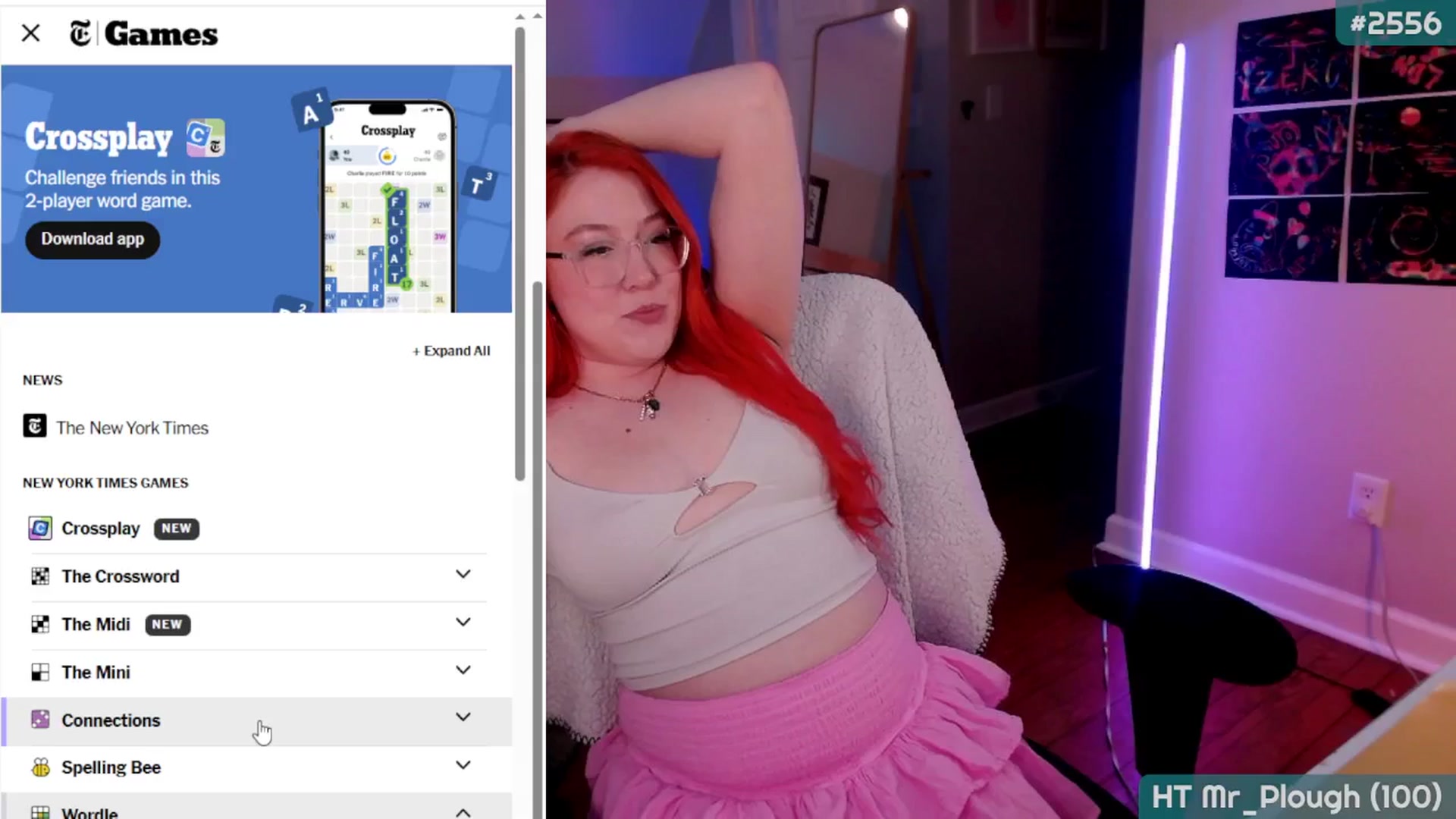Select The Crossword menu item

tap(121, 576)
